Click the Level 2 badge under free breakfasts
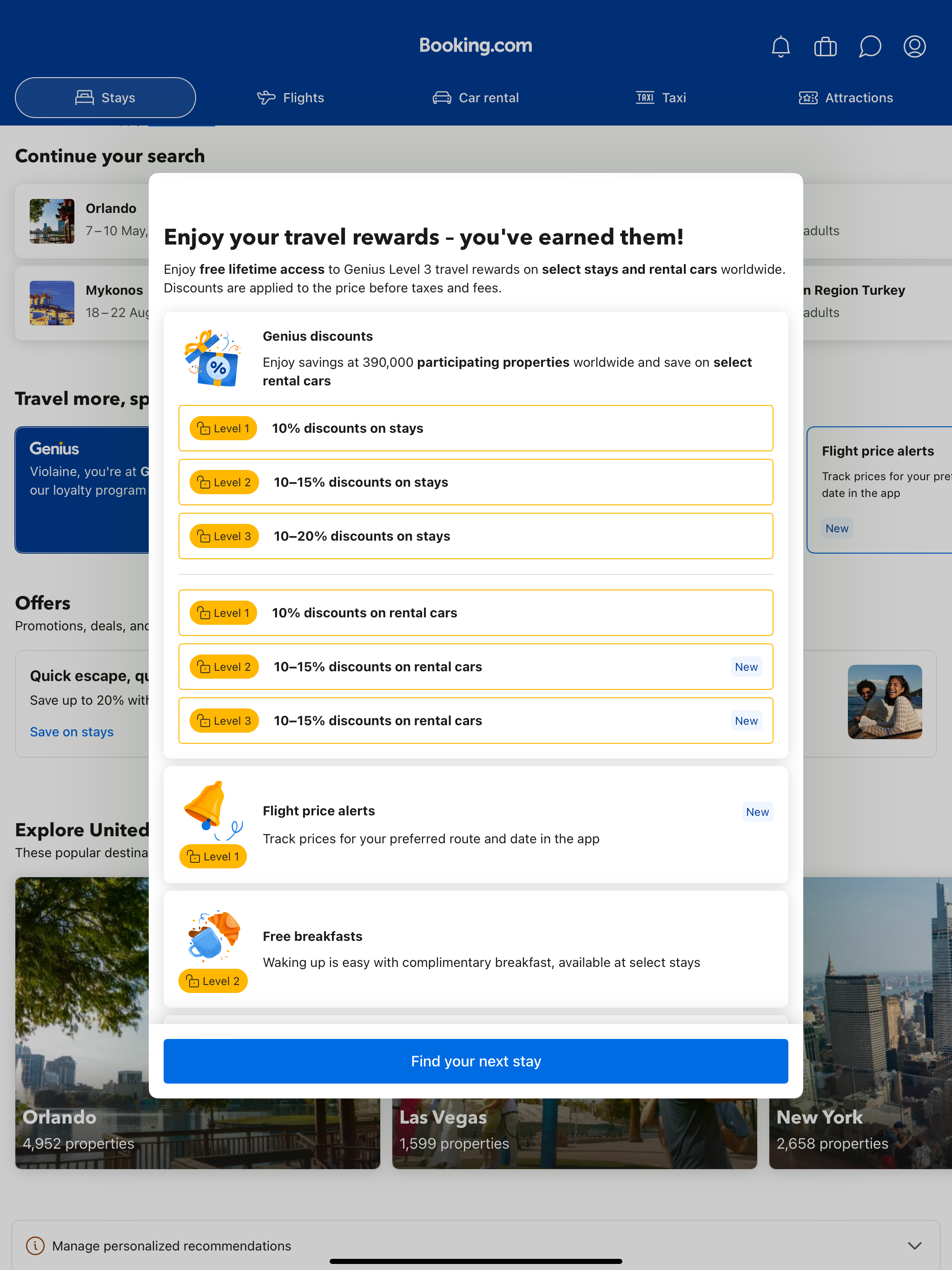Viewport: 952px width, 1270px height. coord(213,981)
